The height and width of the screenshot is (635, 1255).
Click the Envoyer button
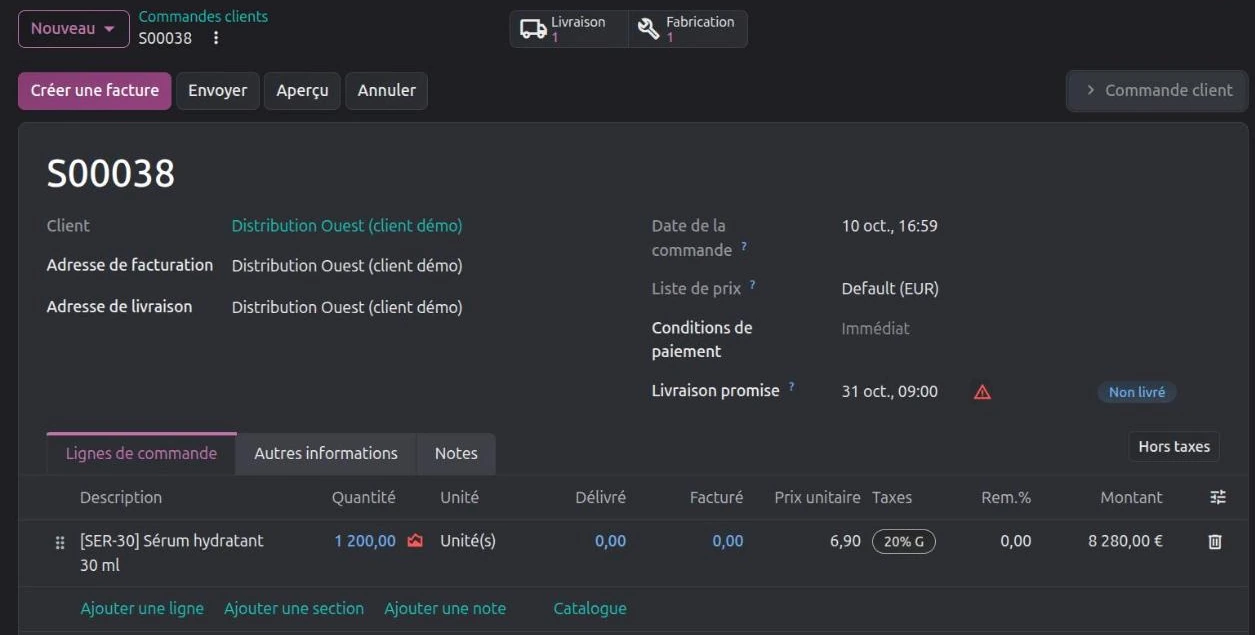(x=218, y=90)
